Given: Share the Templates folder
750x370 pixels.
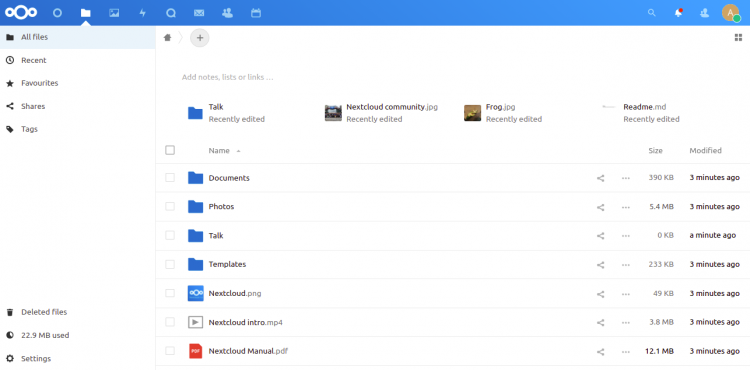Looking at the screenshot, I should click(600, 265).
